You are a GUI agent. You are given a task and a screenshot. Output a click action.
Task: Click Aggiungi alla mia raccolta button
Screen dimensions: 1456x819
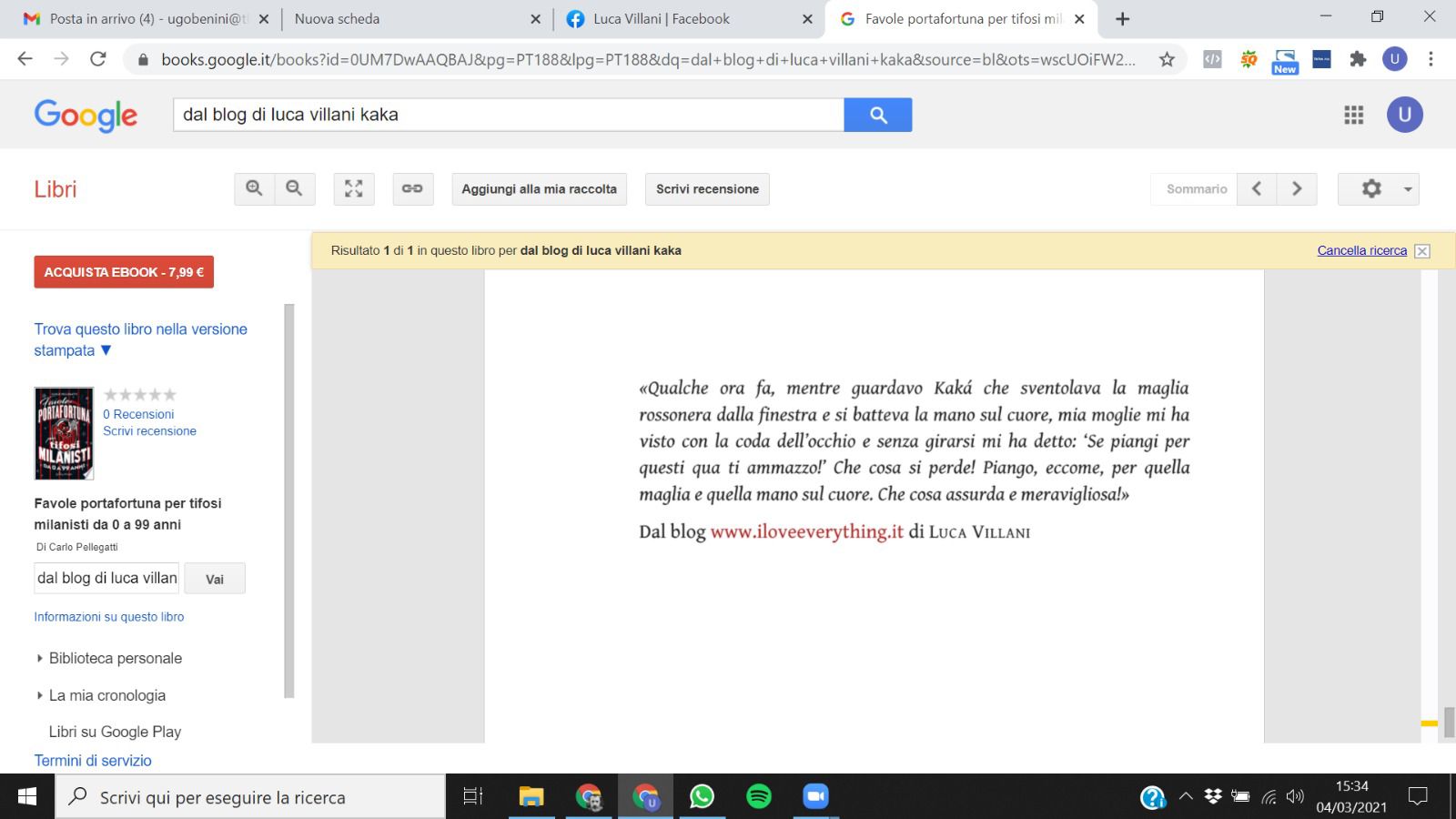click(539, 188)
